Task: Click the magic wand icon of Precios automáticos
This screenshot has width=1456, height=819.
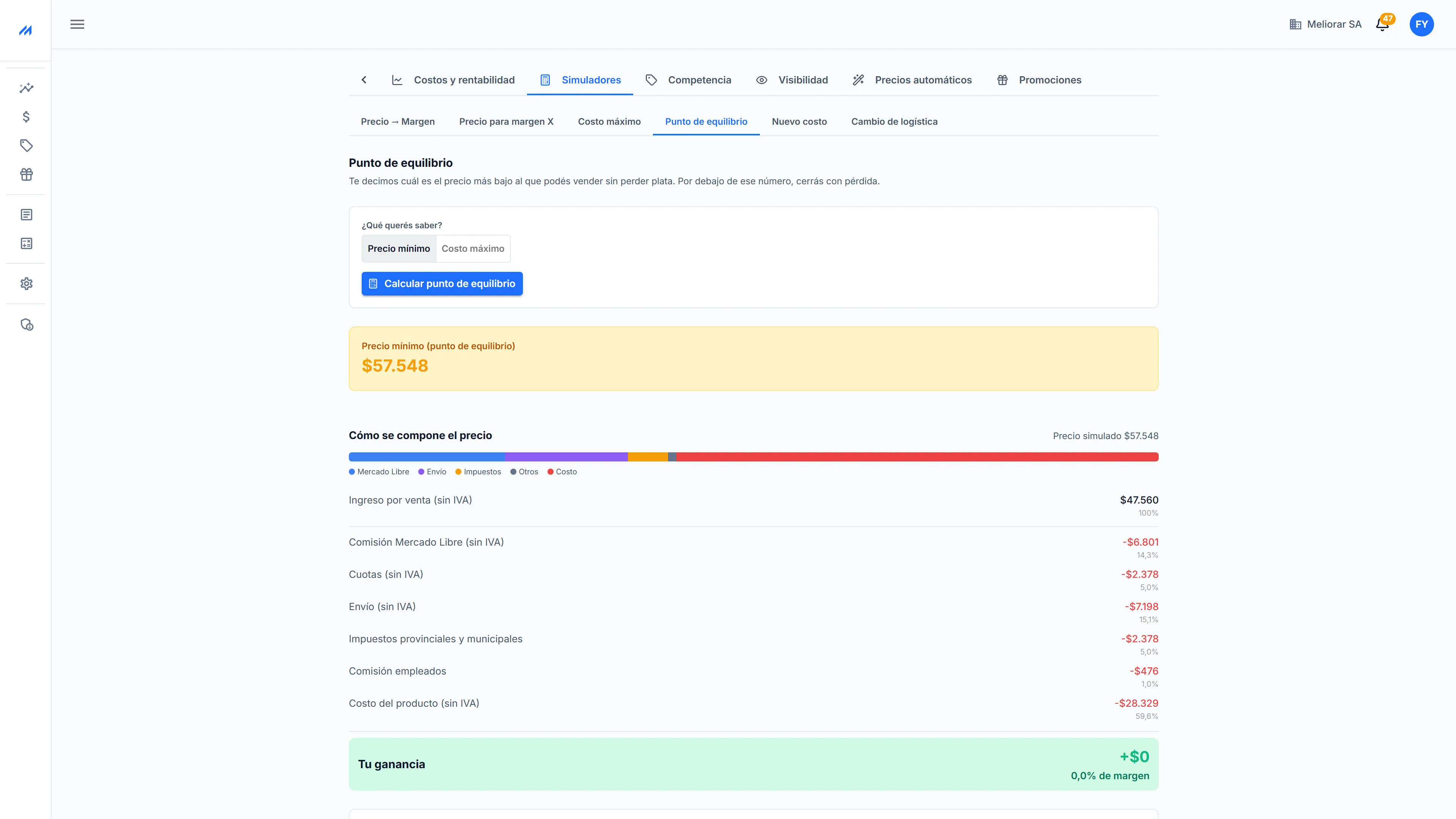Action: 858,80
